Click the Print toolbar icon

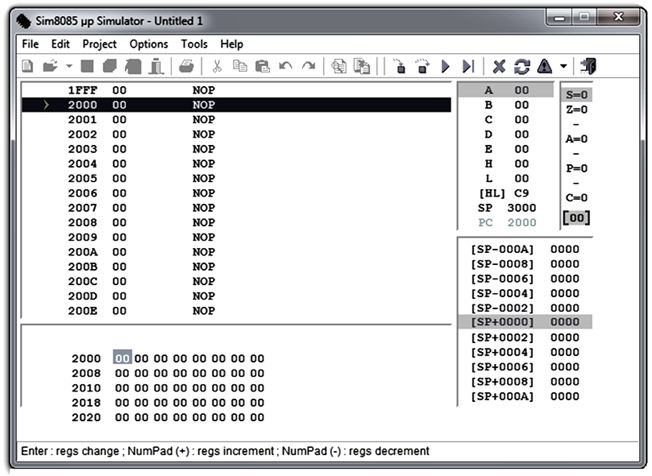click(x=186, y=66)
